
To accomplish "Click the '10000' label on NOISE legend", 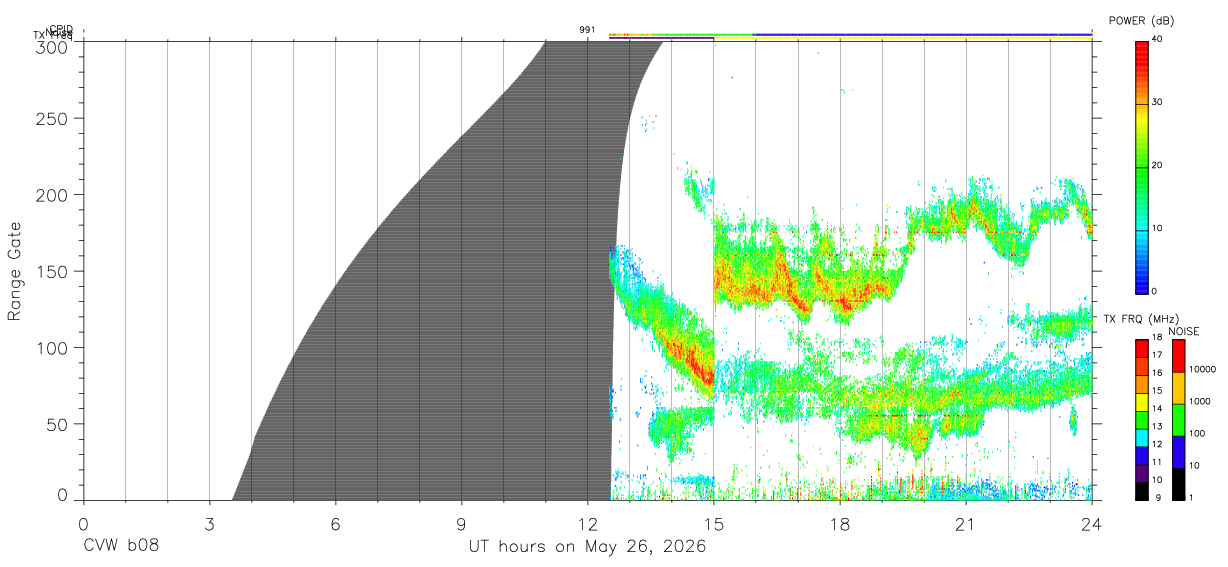I will (1204, 369).
